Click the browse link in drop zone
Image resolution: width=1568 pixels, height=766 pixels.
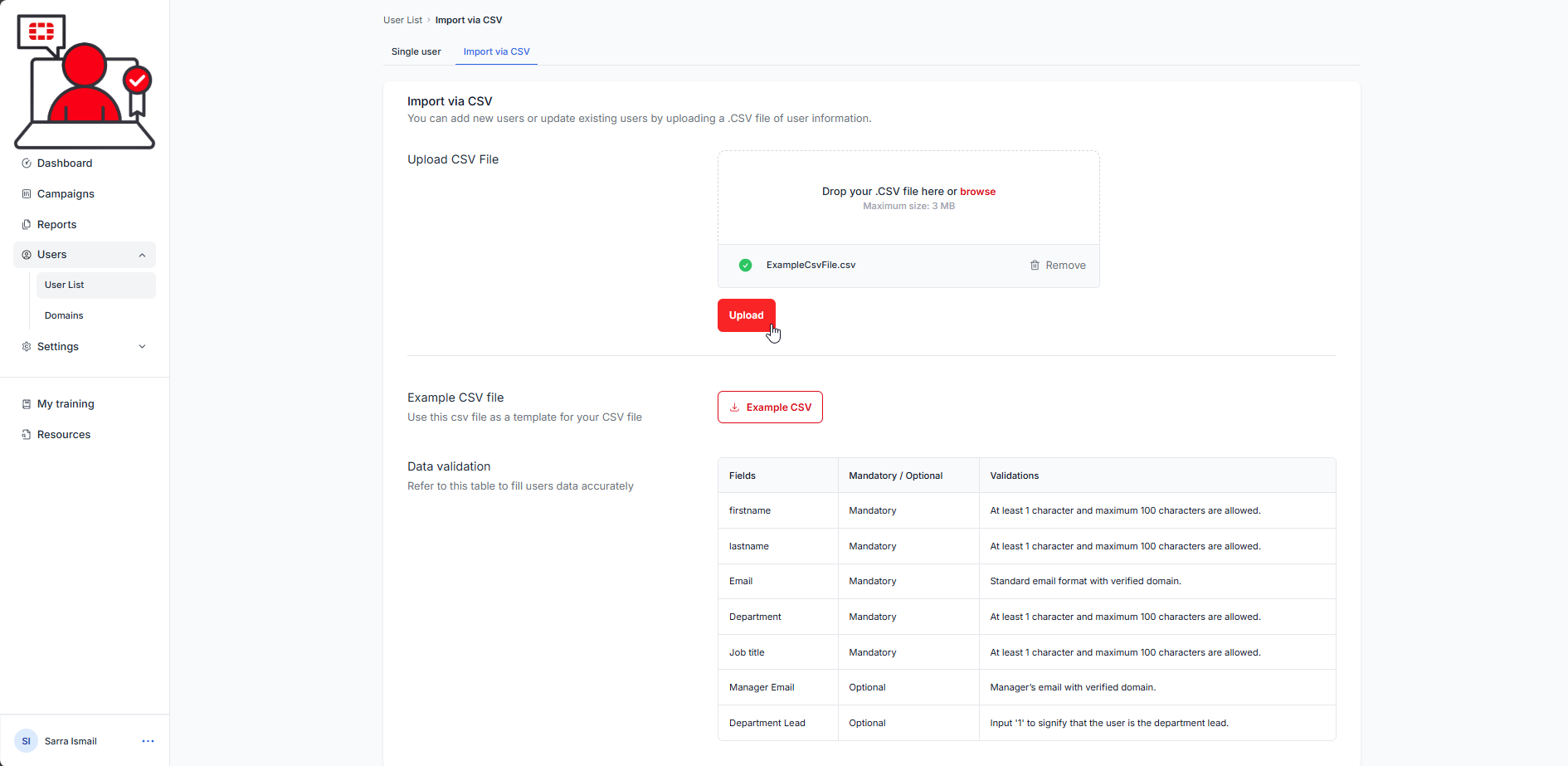coord(977,192)
